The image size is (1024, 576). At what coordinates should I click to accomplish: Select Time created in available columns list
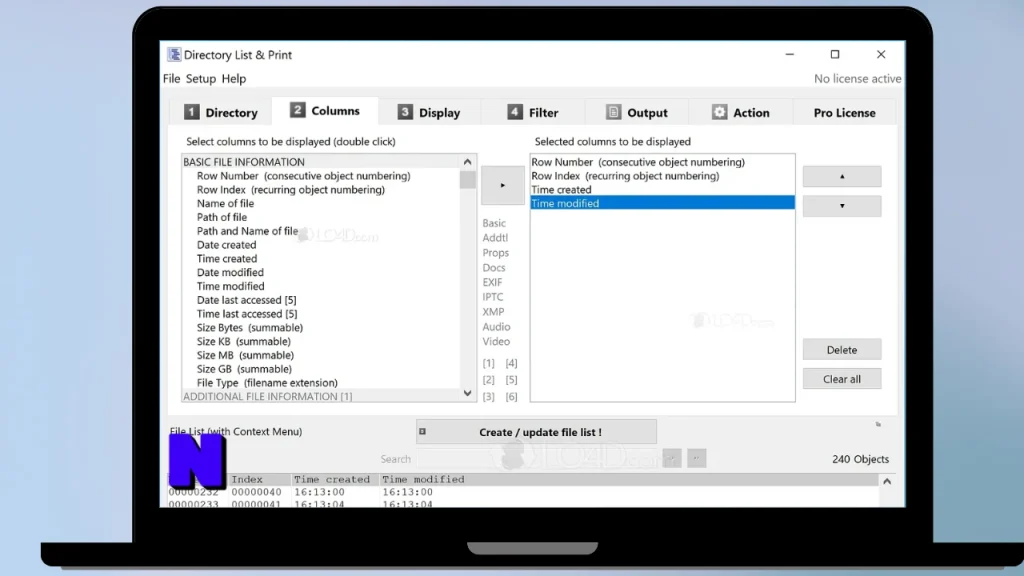[227, 259]
